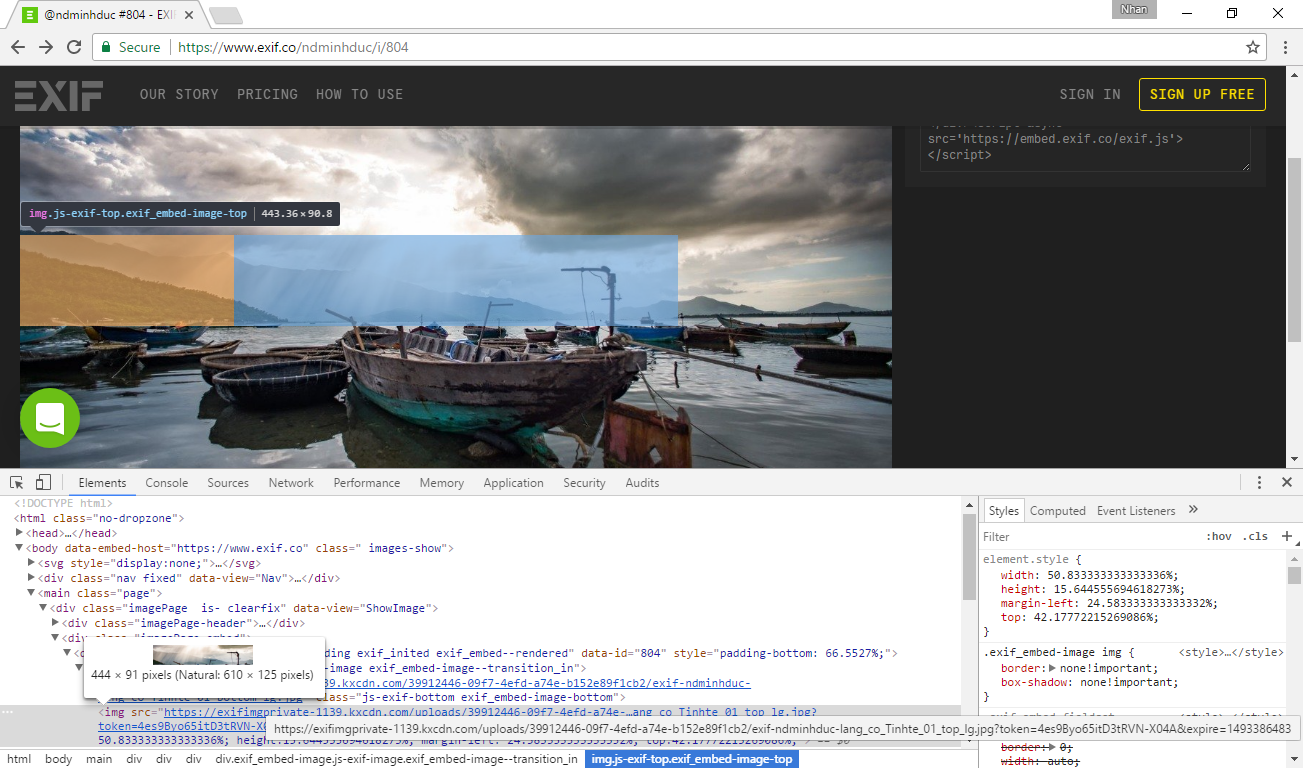The height and width of the screenshot is (768, 1303).
Task: Collapse the body element node
Action: (x=19, y=548)
